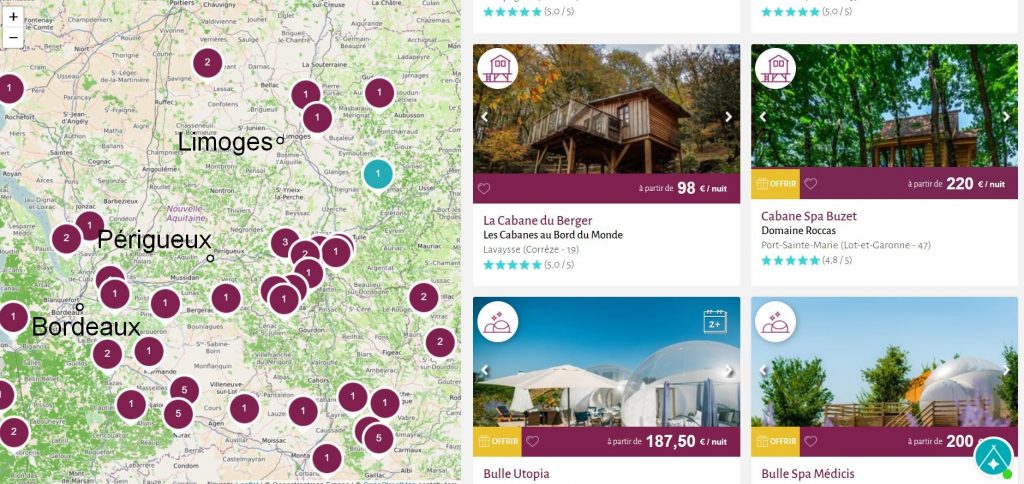Screen dimensions: 1024x484
Task: Zoom in on the map
Action: (x=13, y=17)
